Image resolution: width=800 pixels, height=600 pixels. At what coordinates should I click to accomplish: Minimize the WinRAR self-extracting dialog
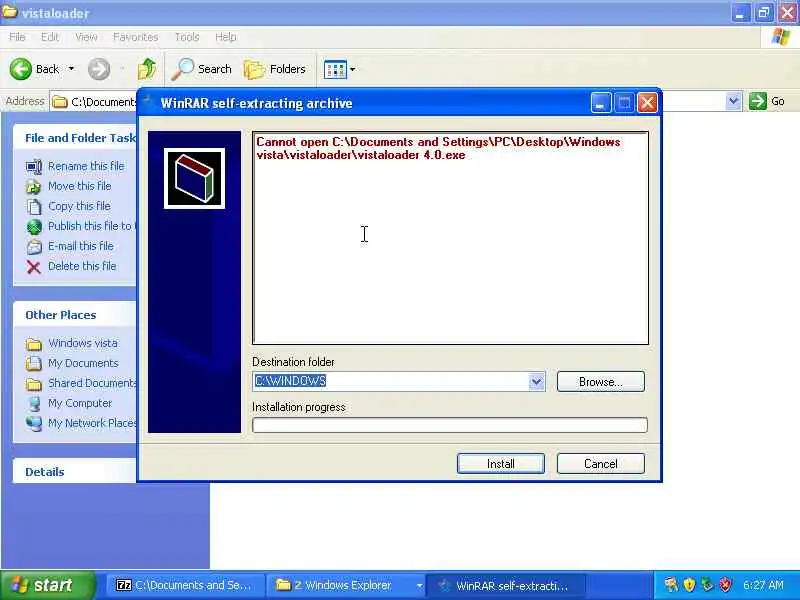tap(601, 103)
